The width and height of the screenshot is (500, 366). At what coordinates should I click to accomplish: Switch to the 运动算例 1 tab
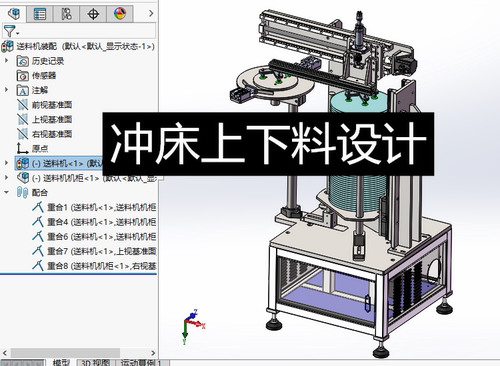coord(141,363)
